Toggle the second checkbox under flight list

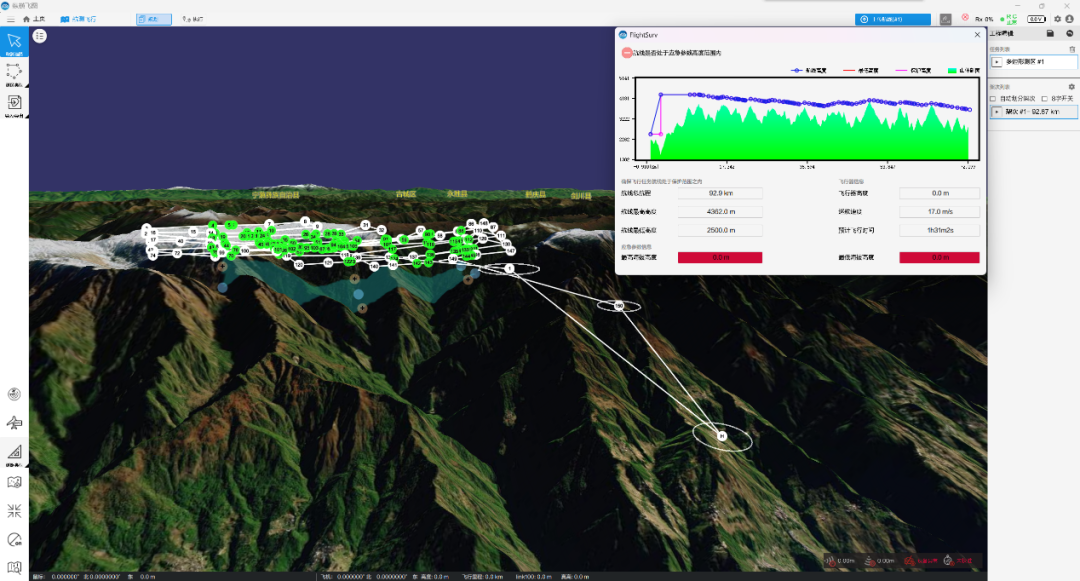pyautogui.click(x=1044, y=99)
